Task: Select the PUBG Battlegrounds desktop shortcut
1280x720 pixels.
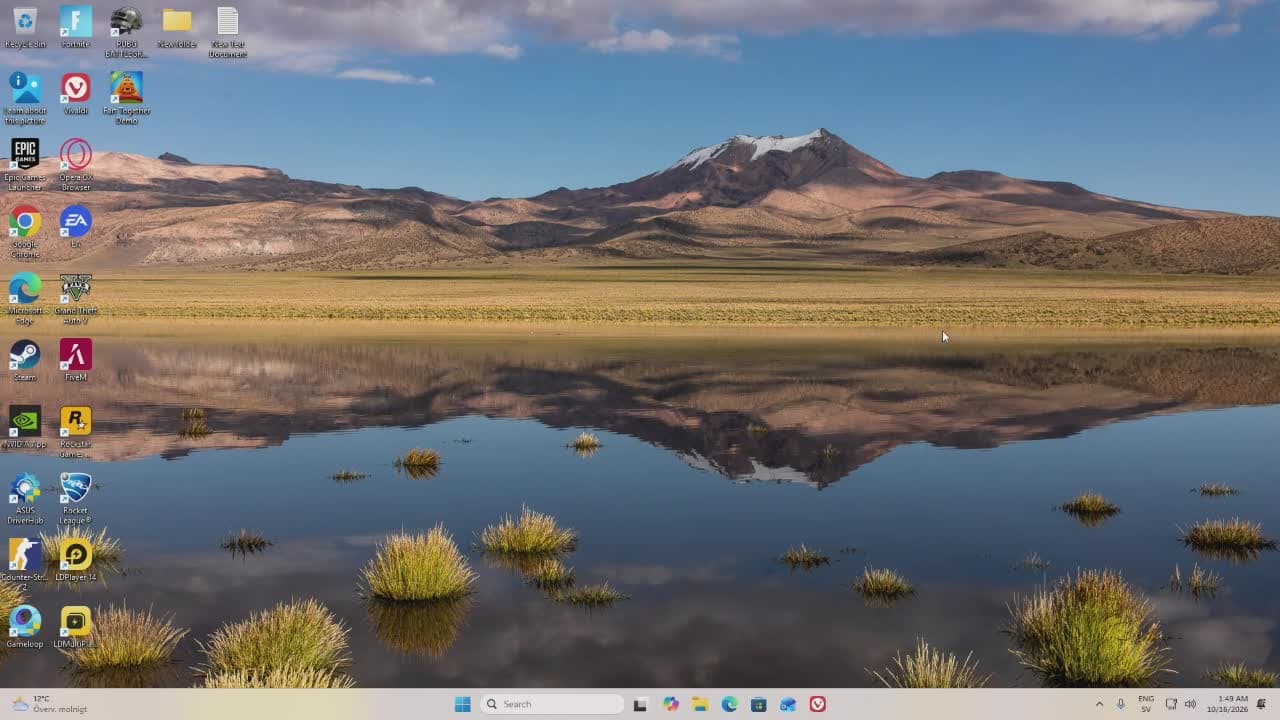Action: 126,32
